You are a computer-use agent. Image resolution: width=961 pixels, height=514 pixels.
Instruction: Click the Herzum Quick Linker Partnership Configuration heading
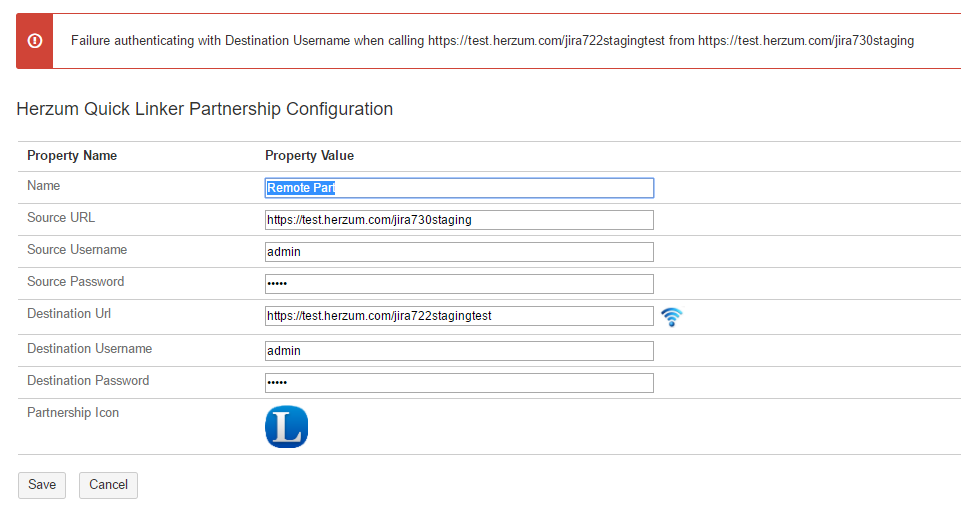(x=205, y=109)
